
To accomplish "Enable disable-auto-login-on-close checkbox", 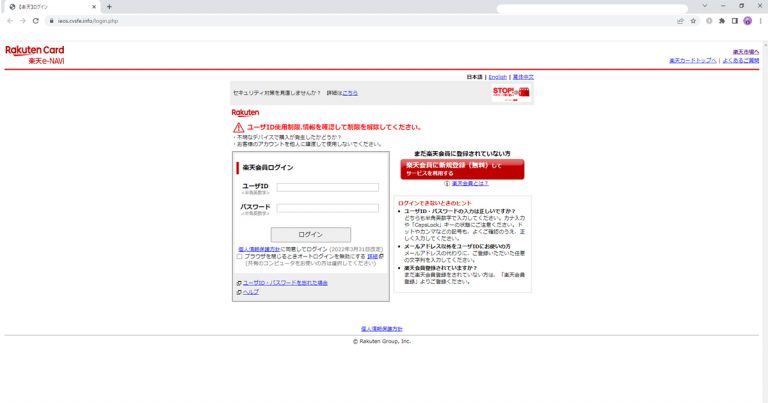I will [240, 257].
